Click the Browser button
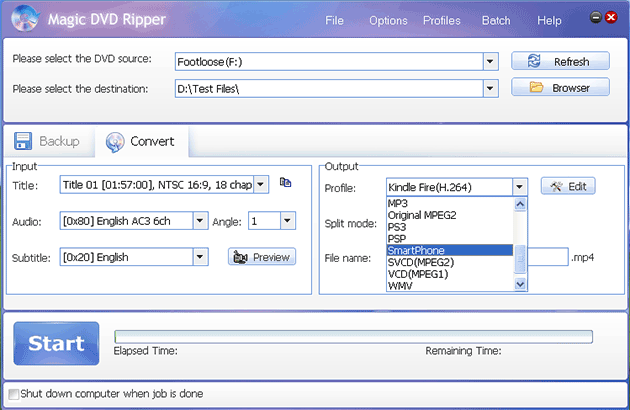Screen dimensions: 630x410 tap(560, 87)
